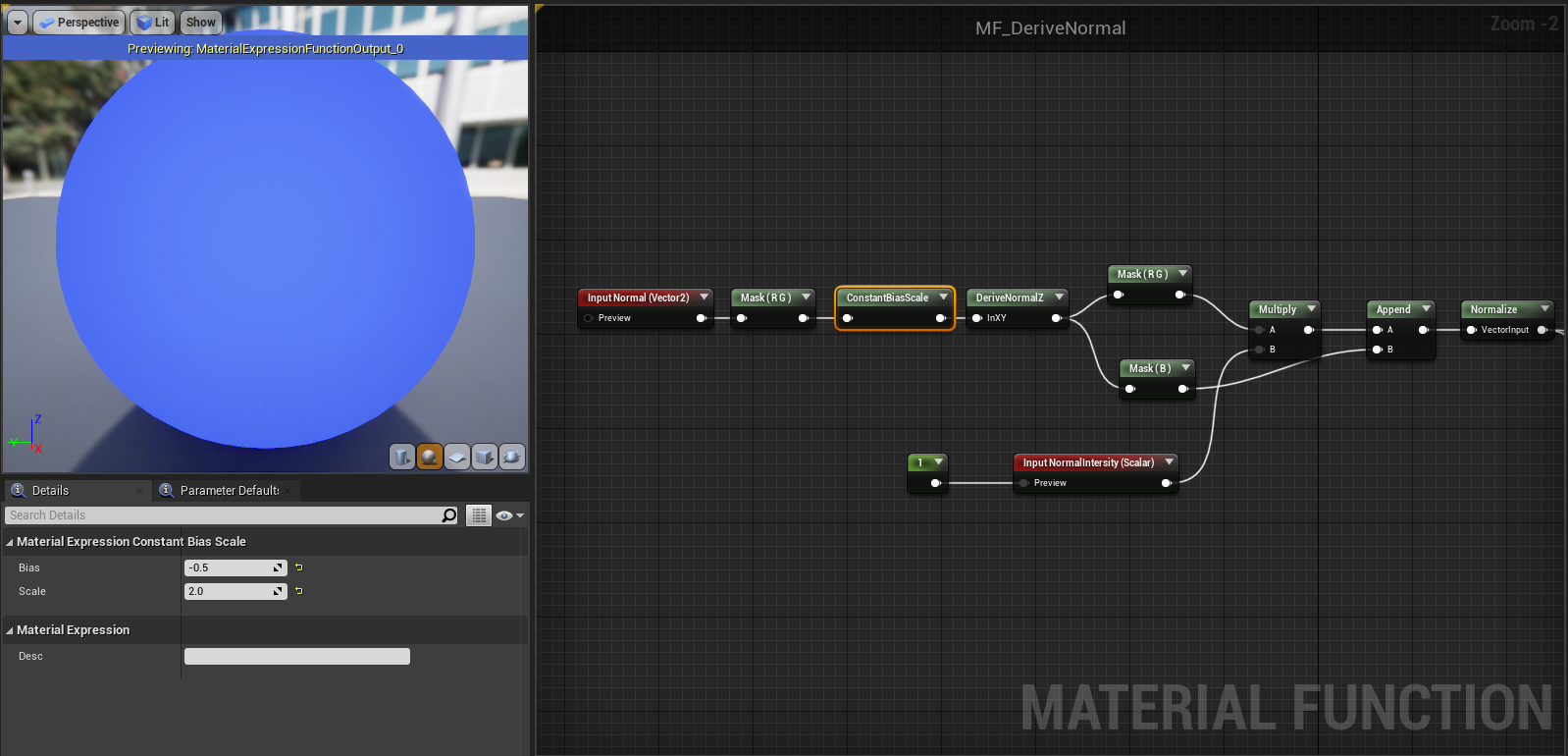Click the Desc text field
This screenshot has width=1568, height=756.
coord(296,657)
